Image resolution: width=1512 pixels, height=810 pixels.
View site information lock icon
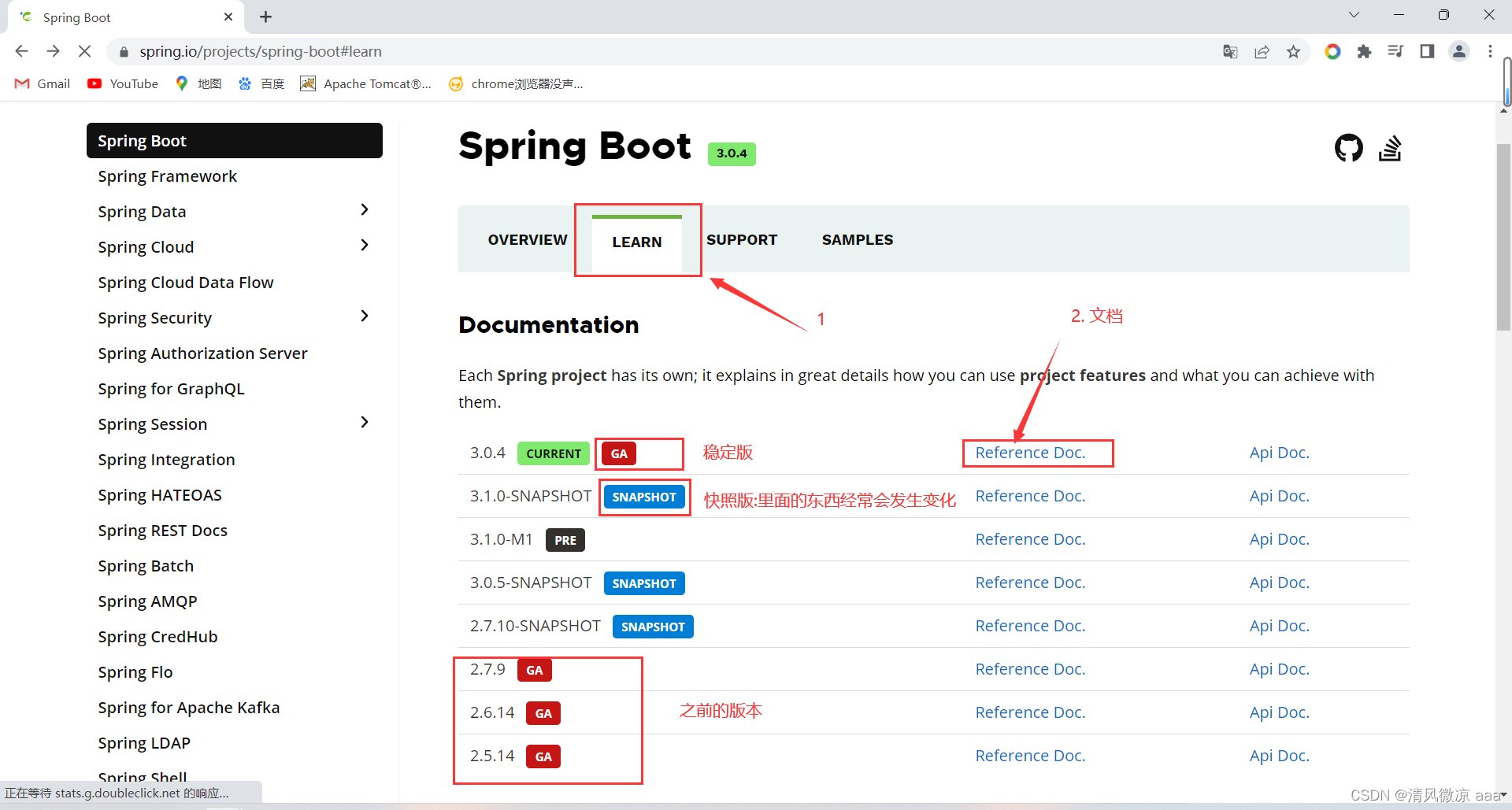(x=123, y=52)
